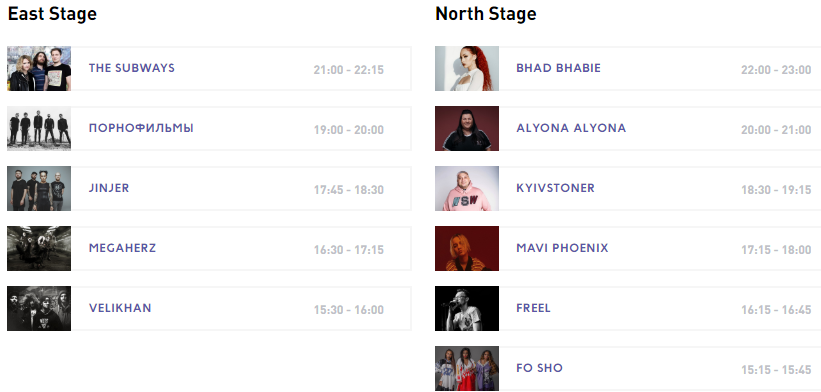This screenshot has height=392, width=821.
Task: Open Bhad Bhabie's artist photo
Action: click(x=467, y=69)
